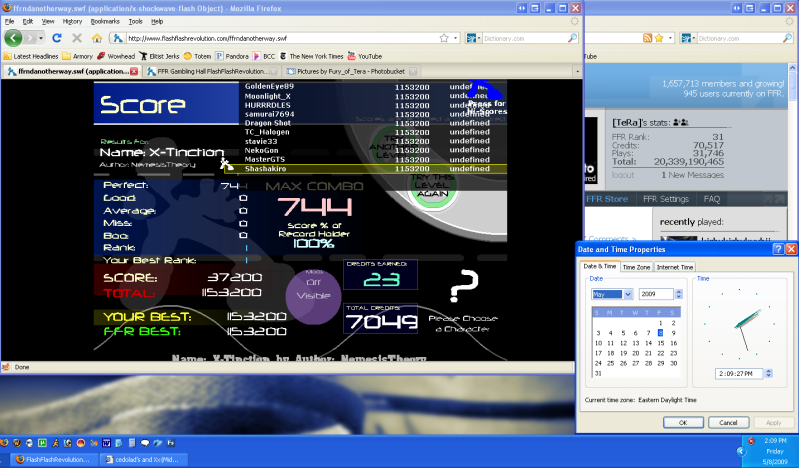799x468 pixels.
Task: Open the May month dropdown
Action: point(628,294)
